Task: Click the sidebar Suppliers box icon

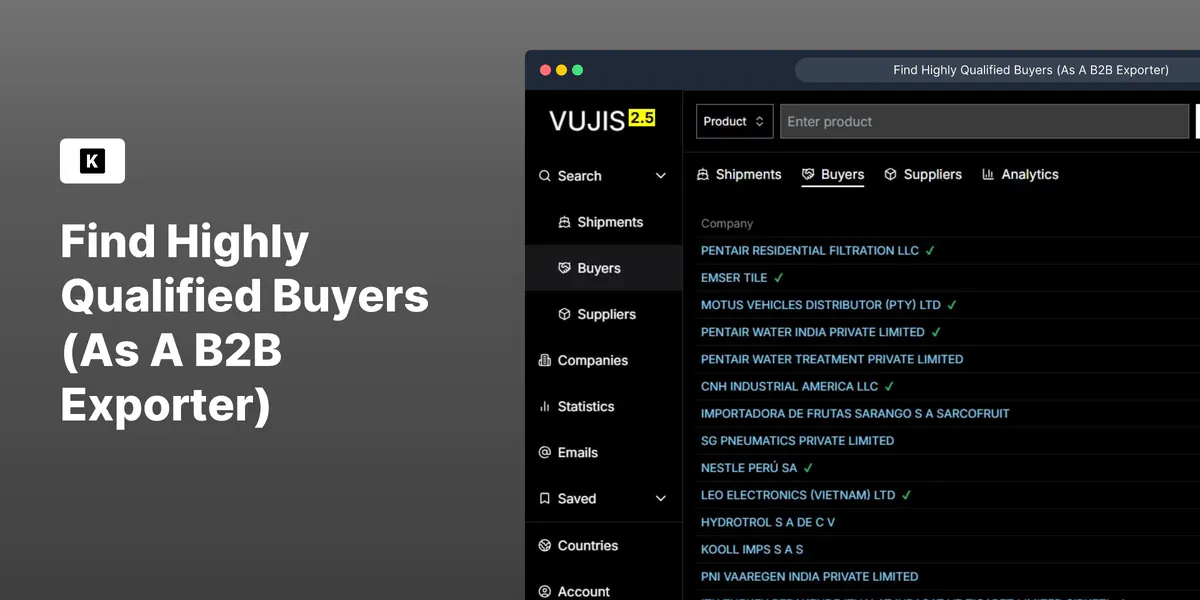Action: point(564,314)
